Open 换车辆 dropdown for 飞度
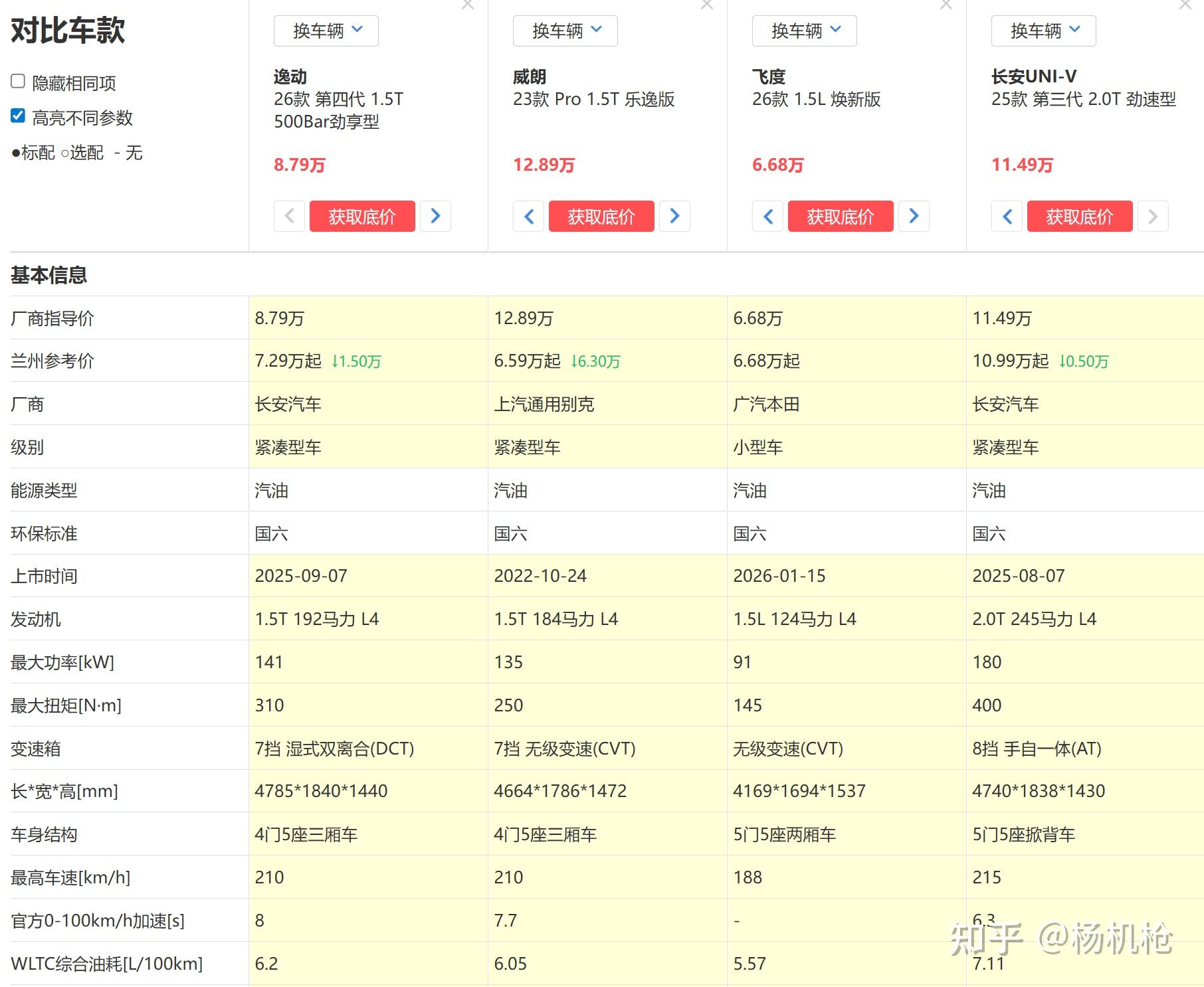 point(803,30)
